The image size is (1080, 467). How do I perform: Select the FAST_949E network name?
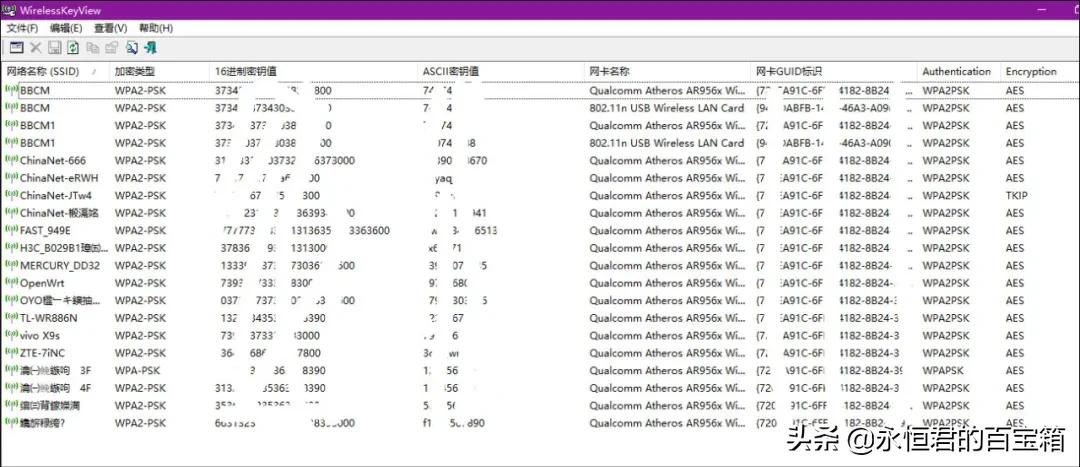45,231
